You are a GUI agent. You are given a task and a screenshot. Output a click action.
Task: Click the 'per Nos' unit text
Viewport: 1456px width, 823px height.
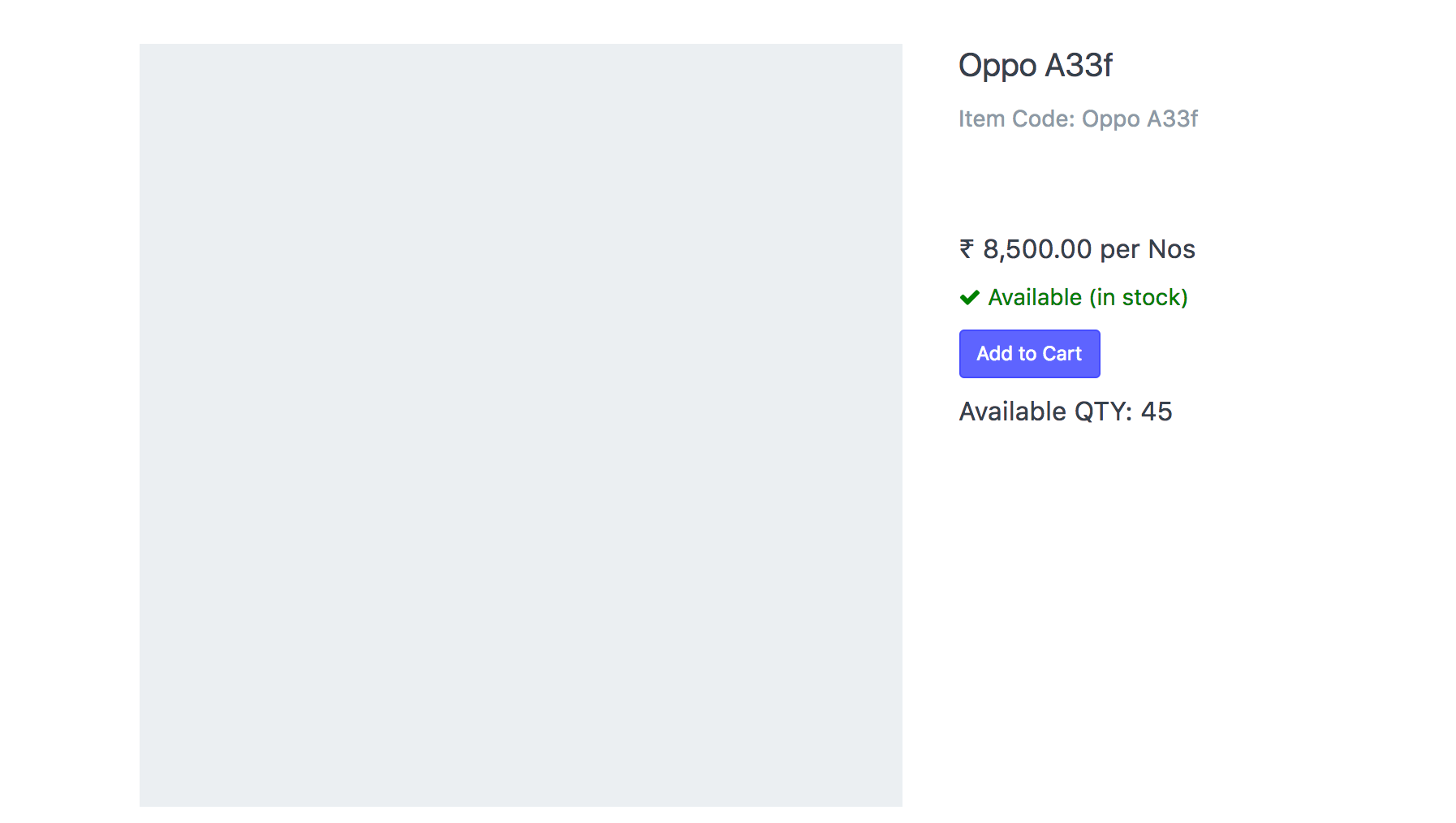tap(1148, 249)
